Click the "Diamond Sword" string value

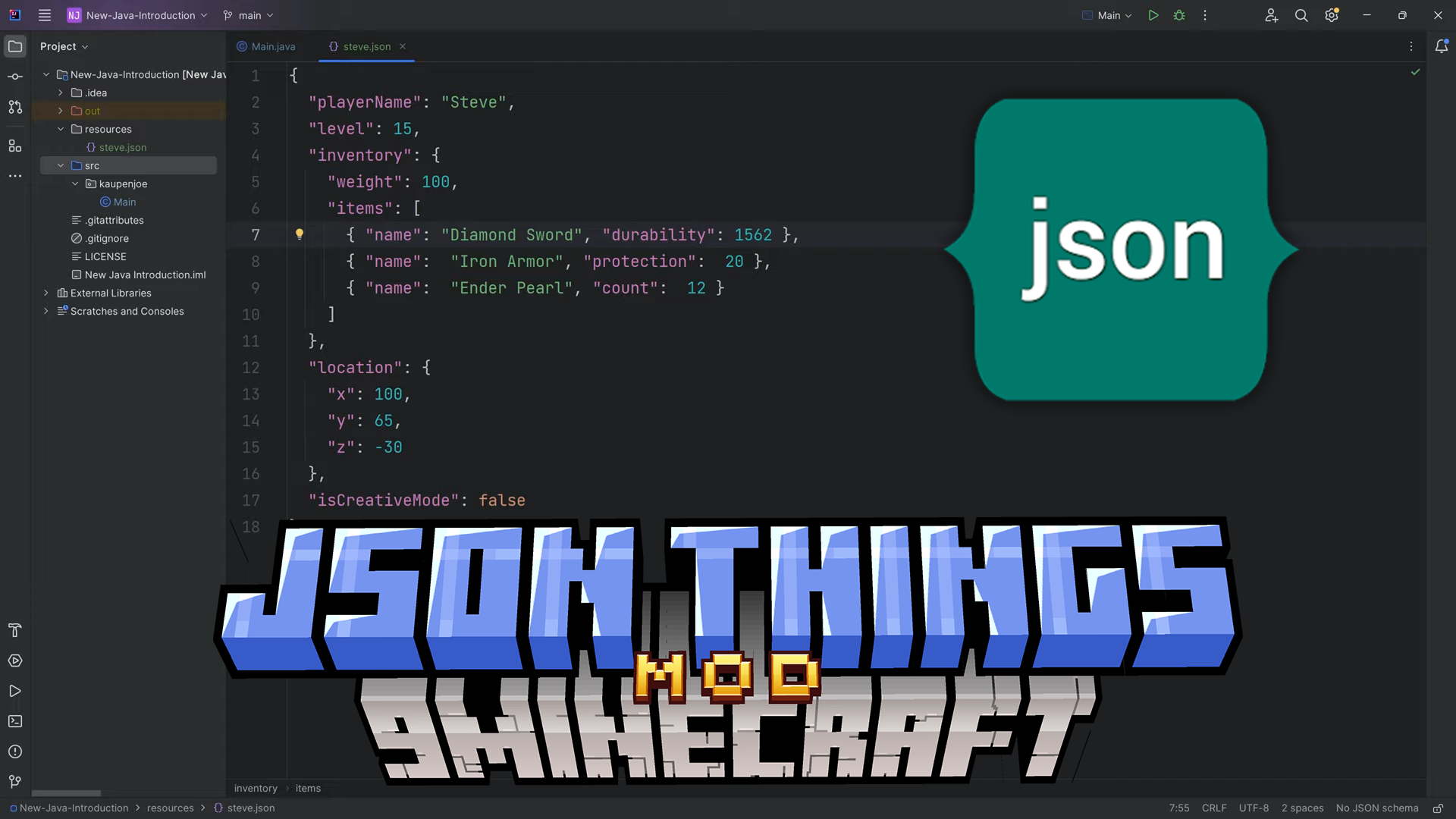point(512,235)
